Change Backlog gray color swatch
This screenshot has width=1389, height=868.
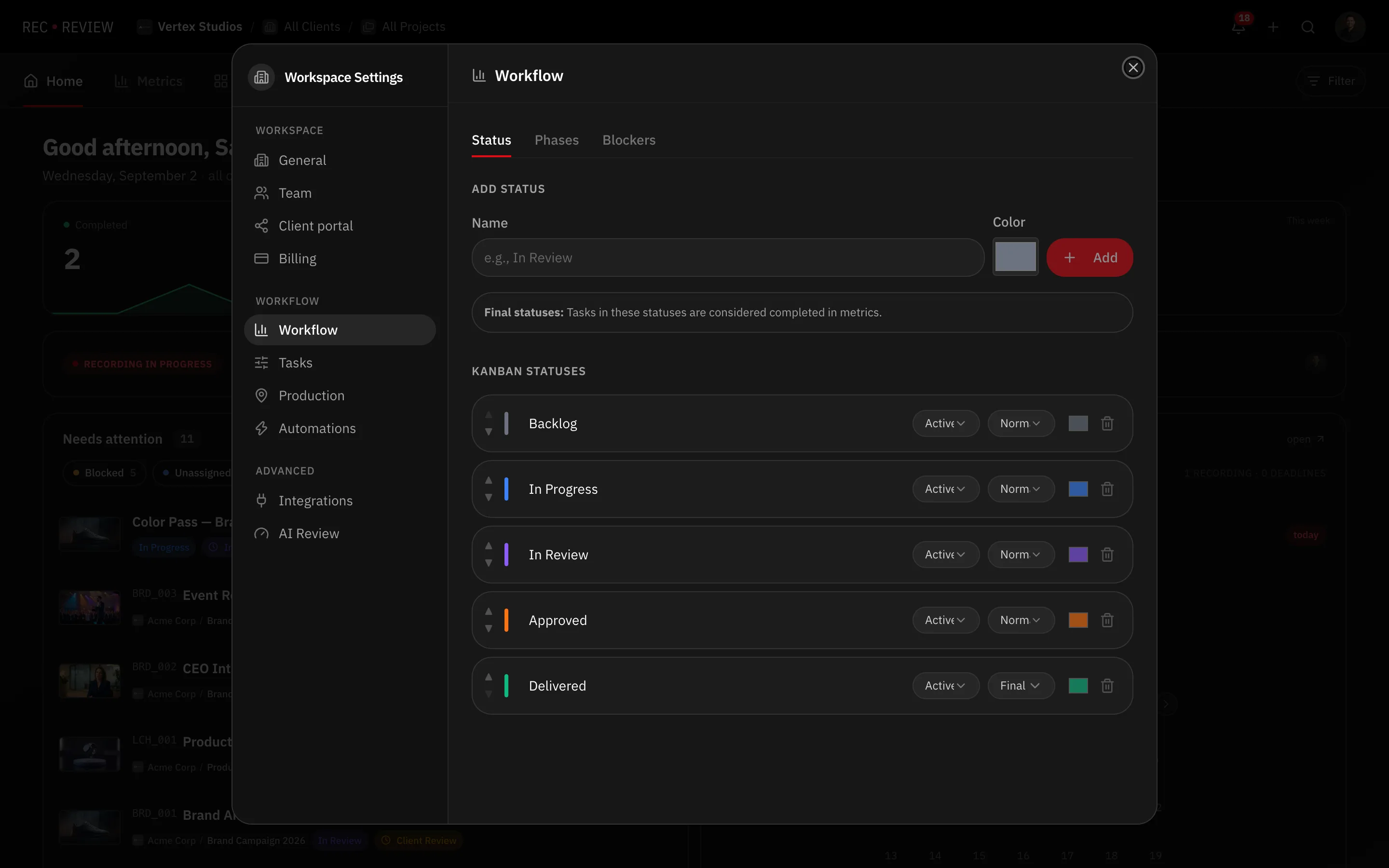[x=1078, y=424]
